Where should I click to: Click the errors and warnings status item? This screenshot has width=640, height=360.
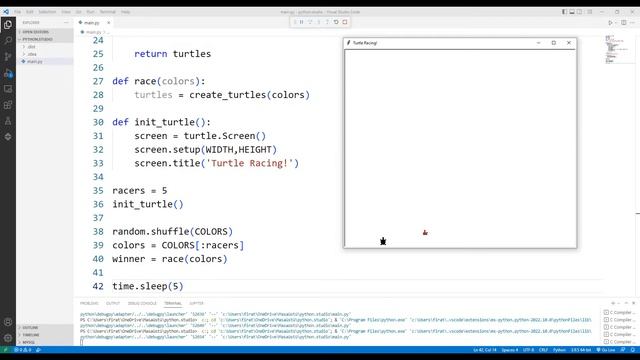tap(23, 350)
